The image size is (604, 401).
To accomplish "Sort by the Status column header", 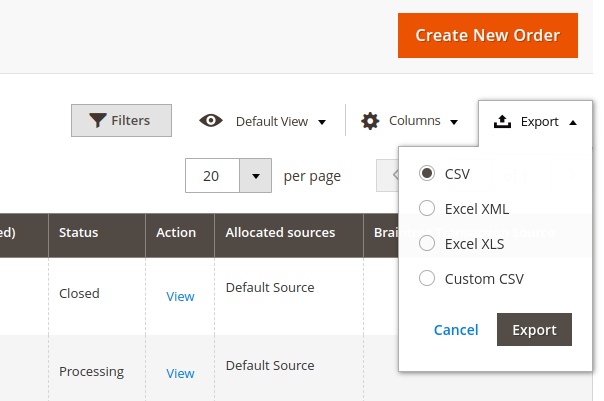I will point(79,233).
